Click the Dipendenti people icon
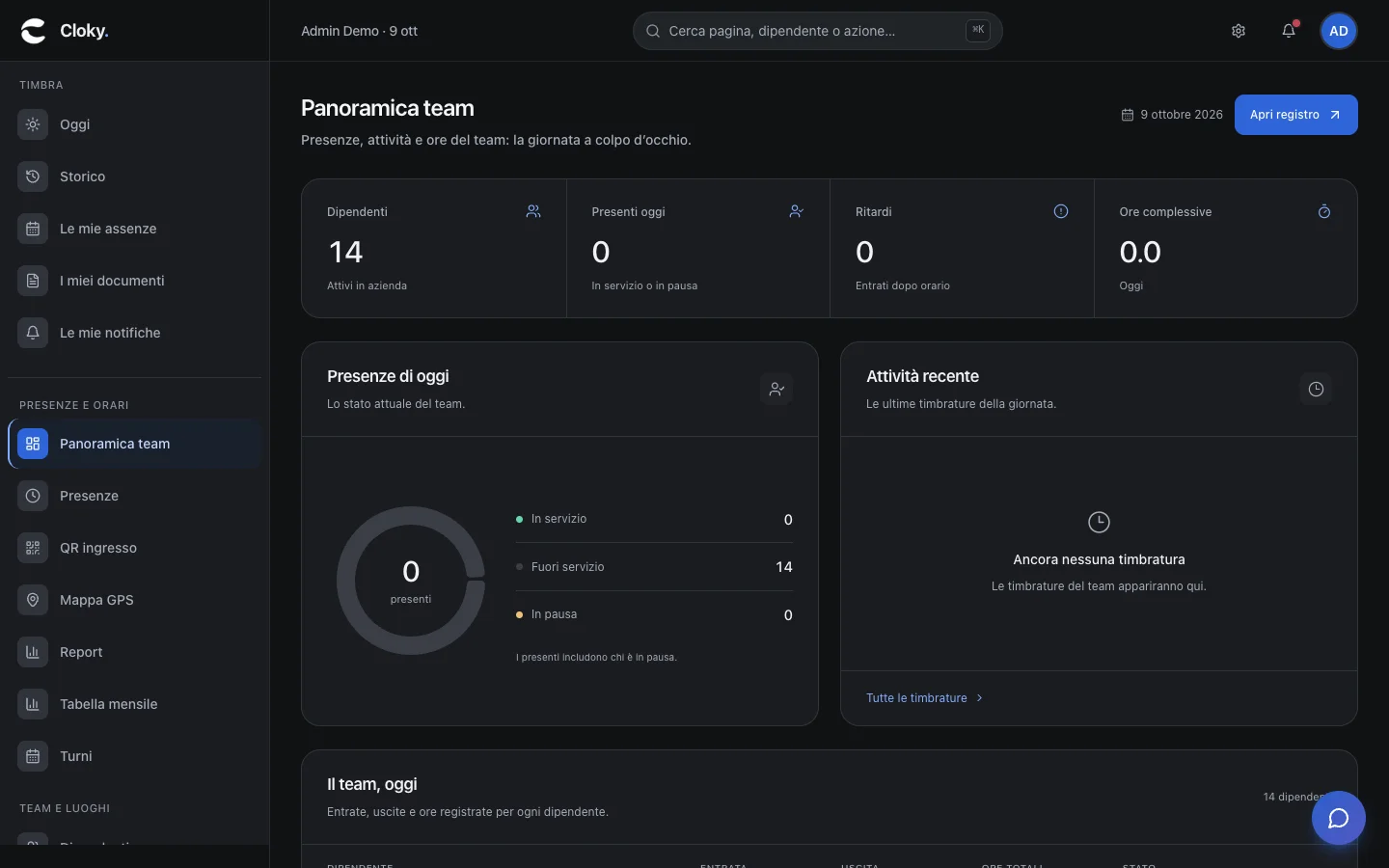Viewport: 1389px width, 868px height. coord(533,211)
